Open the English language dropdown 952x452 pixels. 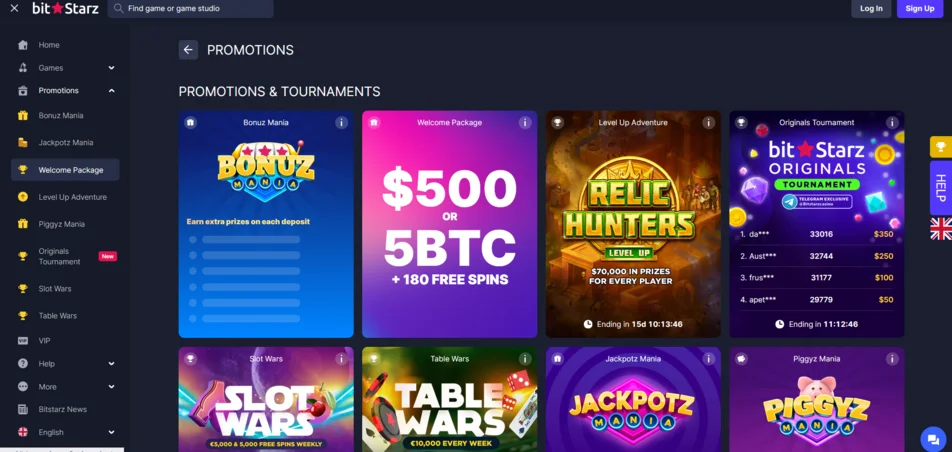point(66,432)
